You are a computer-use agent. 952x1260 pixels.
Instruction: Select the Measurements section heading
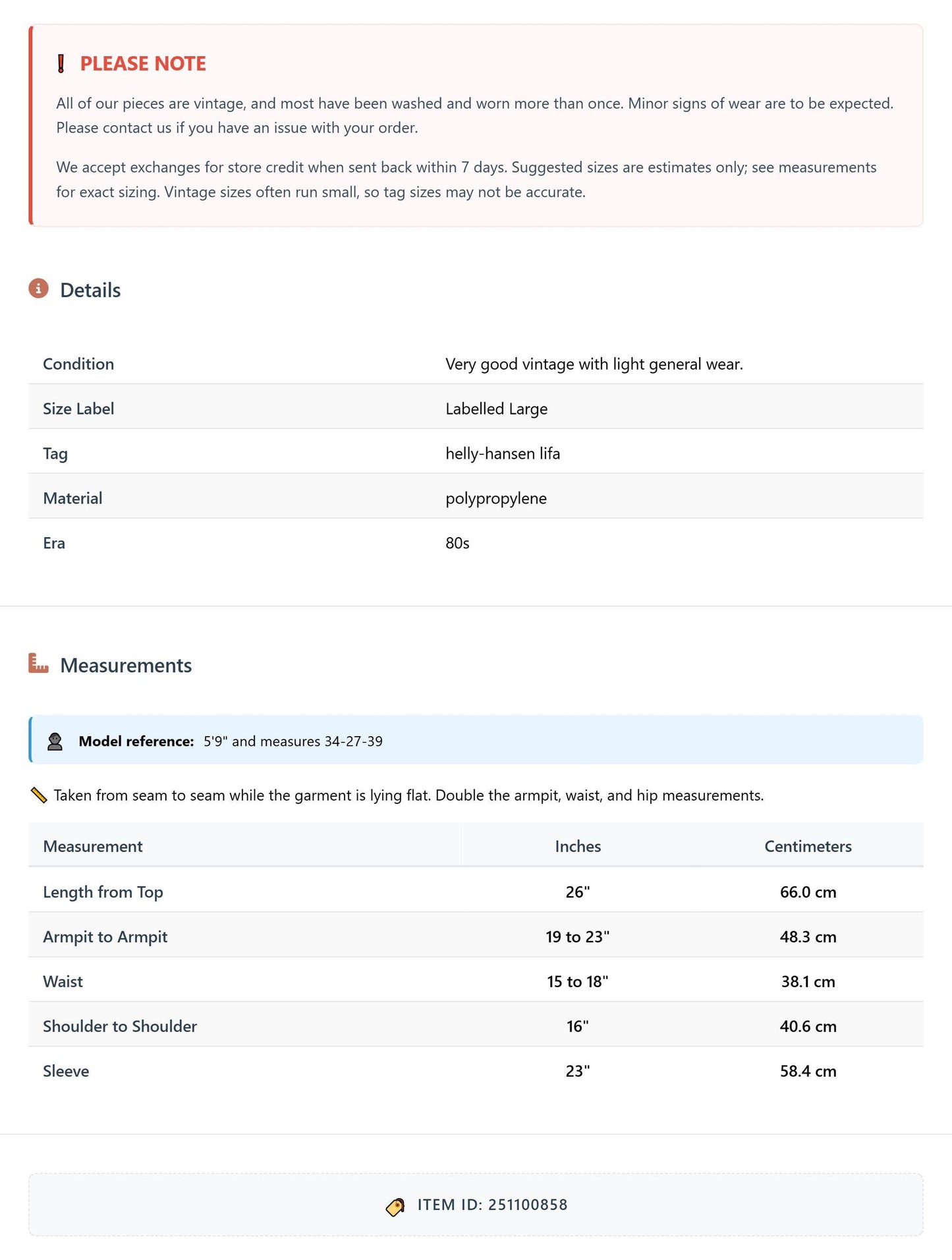tap(126, 665)
